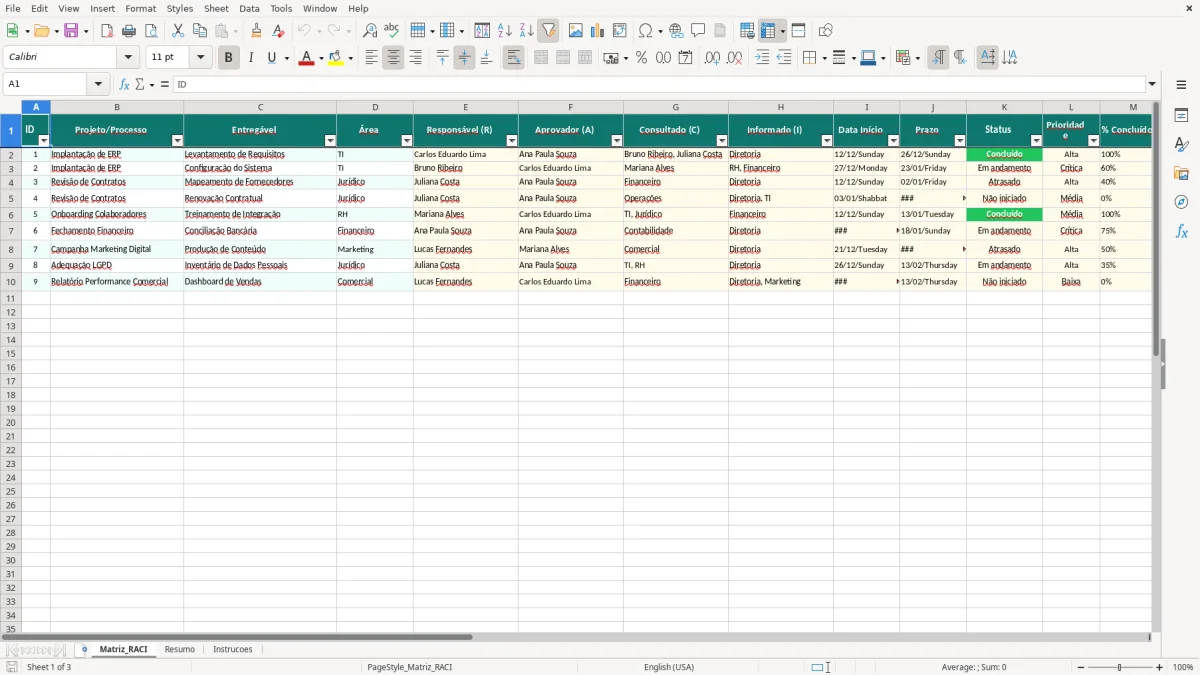
Task: Insert a hyperlink
Action: pos(676,31)
